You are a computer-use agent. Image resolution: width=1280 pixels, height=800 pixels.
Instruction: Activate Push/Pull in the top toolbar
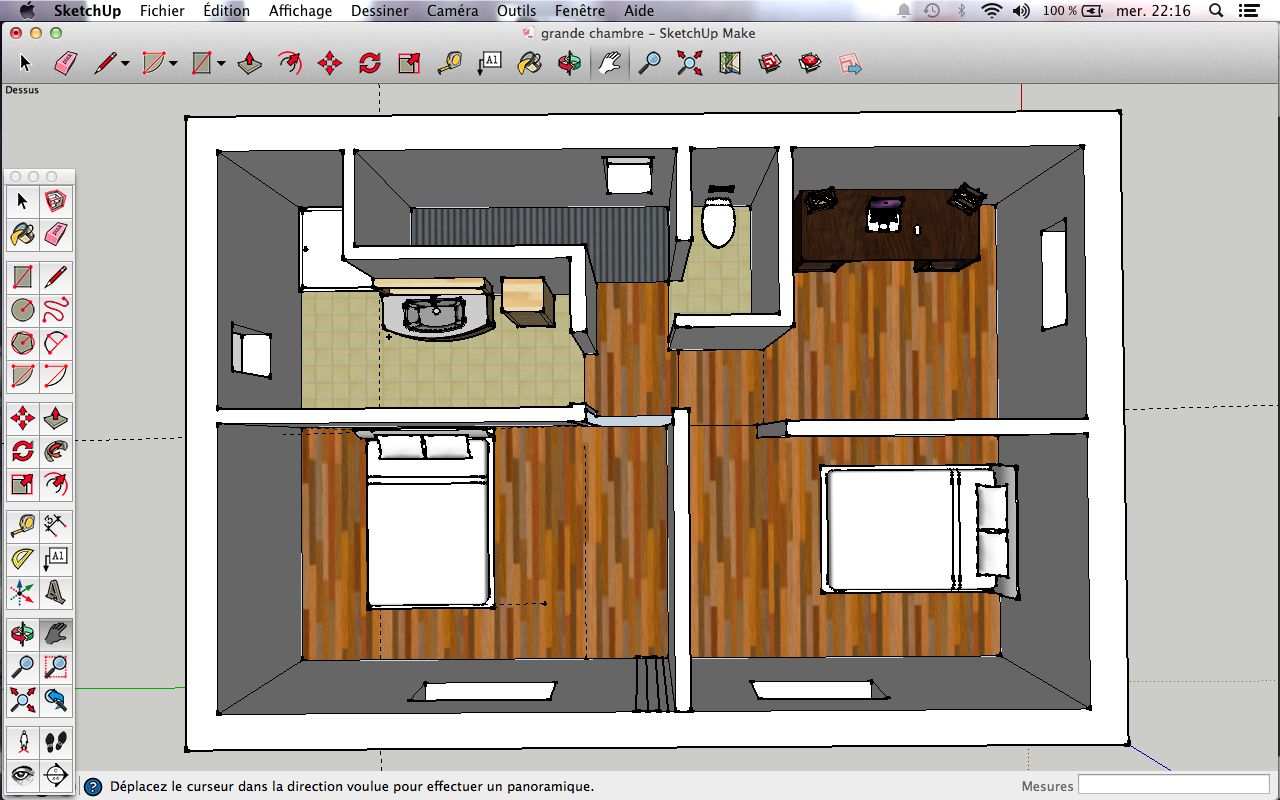click(250, 64)
